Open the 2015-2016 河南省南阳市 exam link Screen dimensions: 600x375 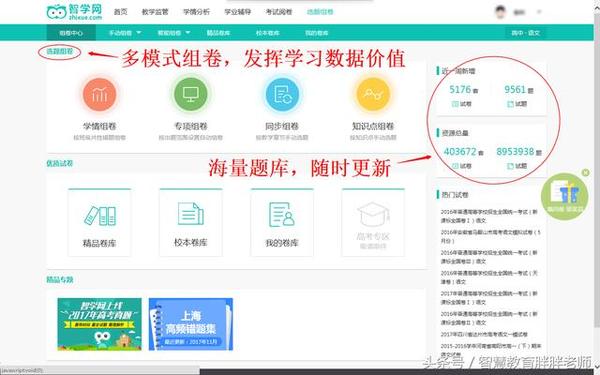[x=491, y=350]
